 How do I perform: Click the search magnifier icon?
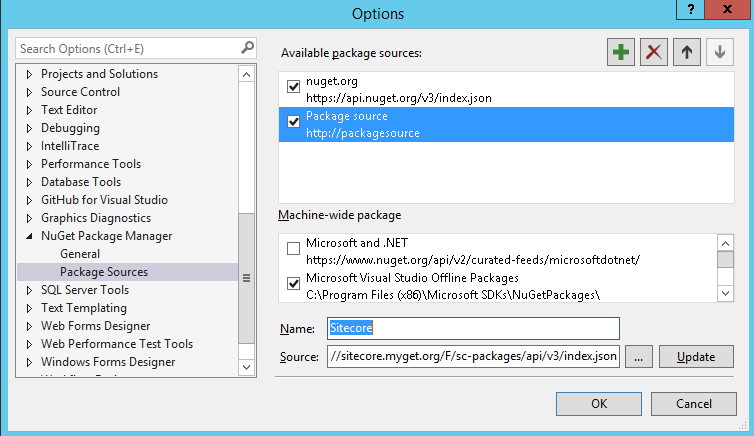(248, 47)
